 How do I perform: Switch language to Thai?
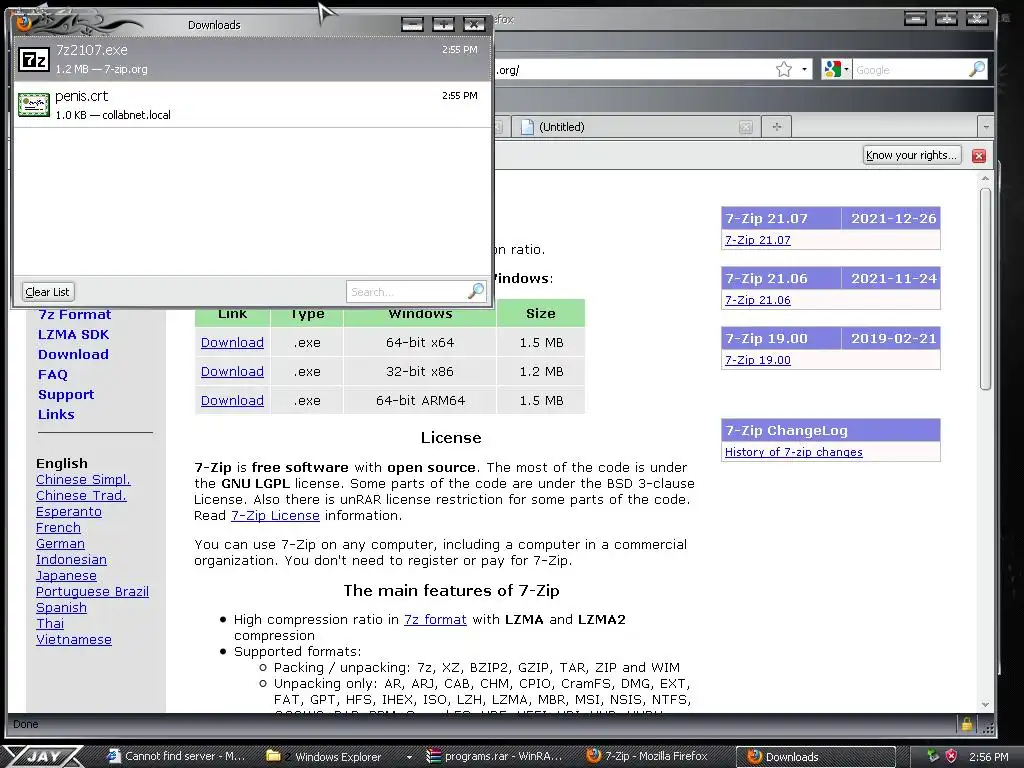[x=50, y=624]
